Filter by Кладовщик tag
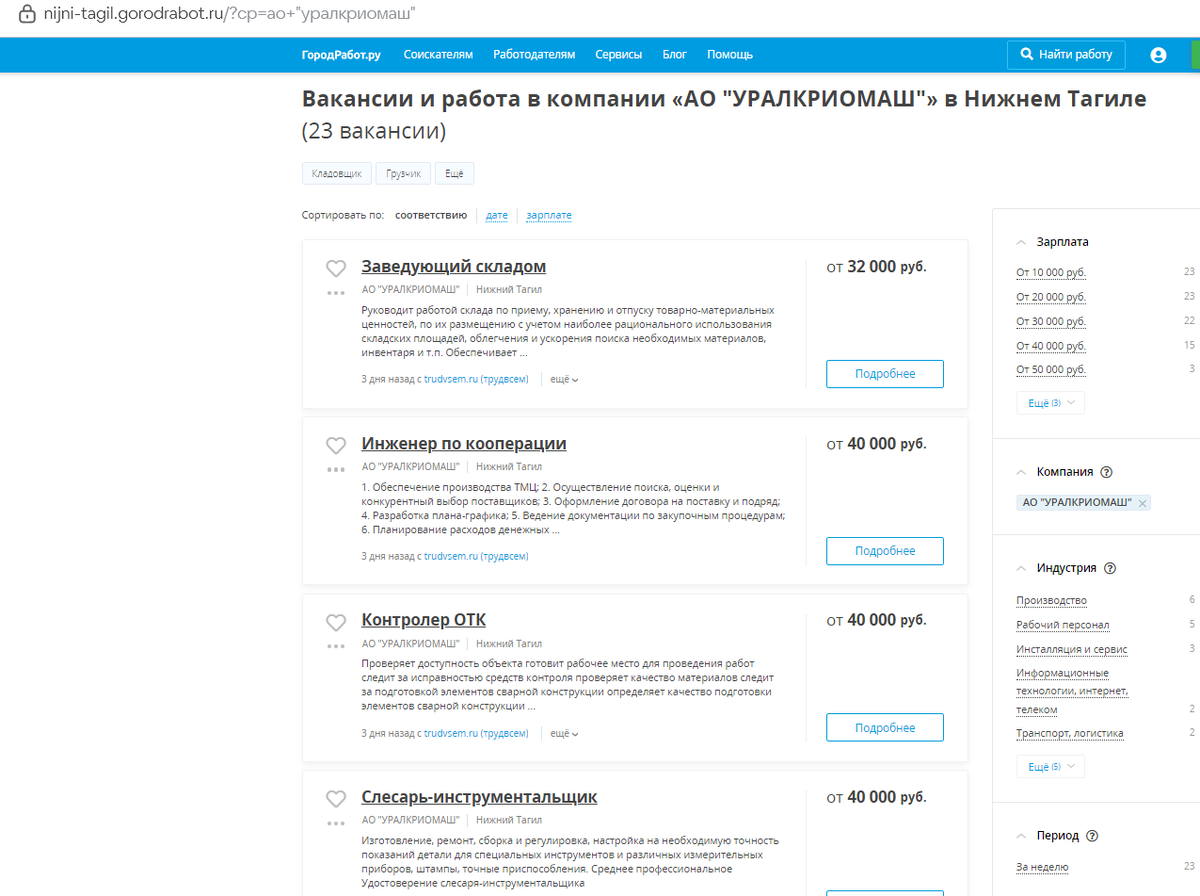The height and width of the screenshot is (896, 1200). (x=337, y=174)
